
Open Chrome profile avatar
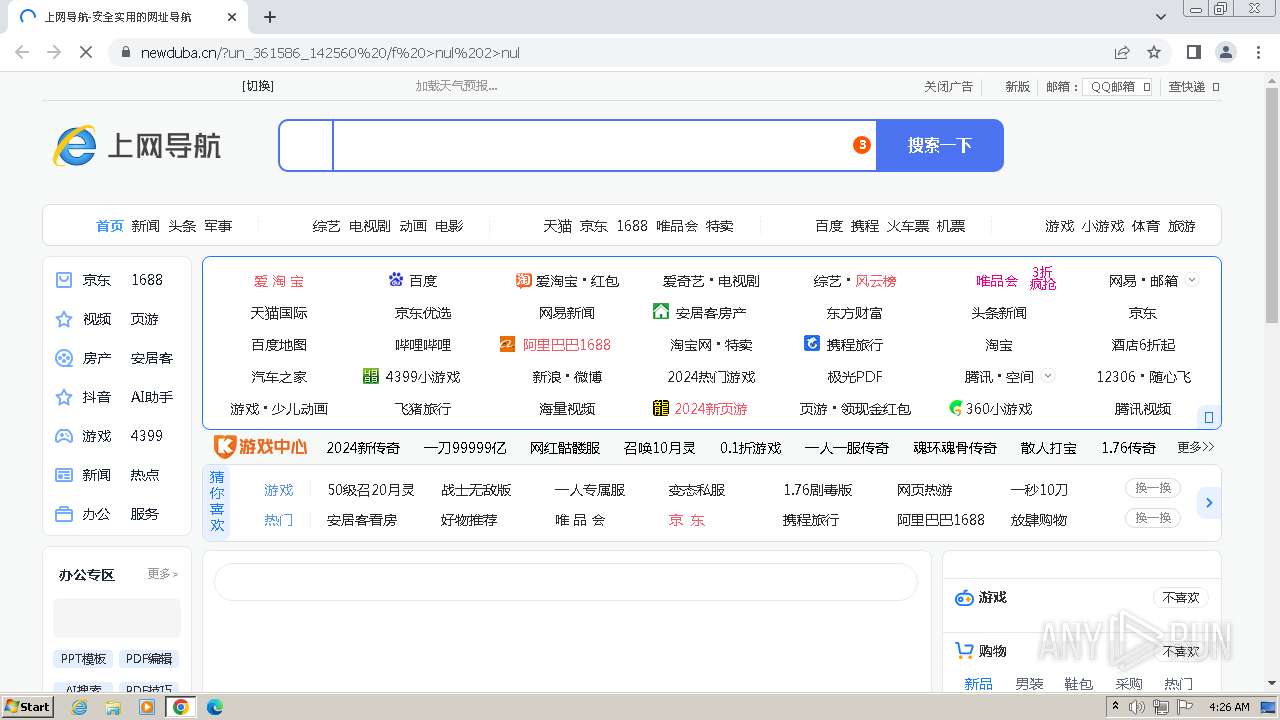point(1226,52)
